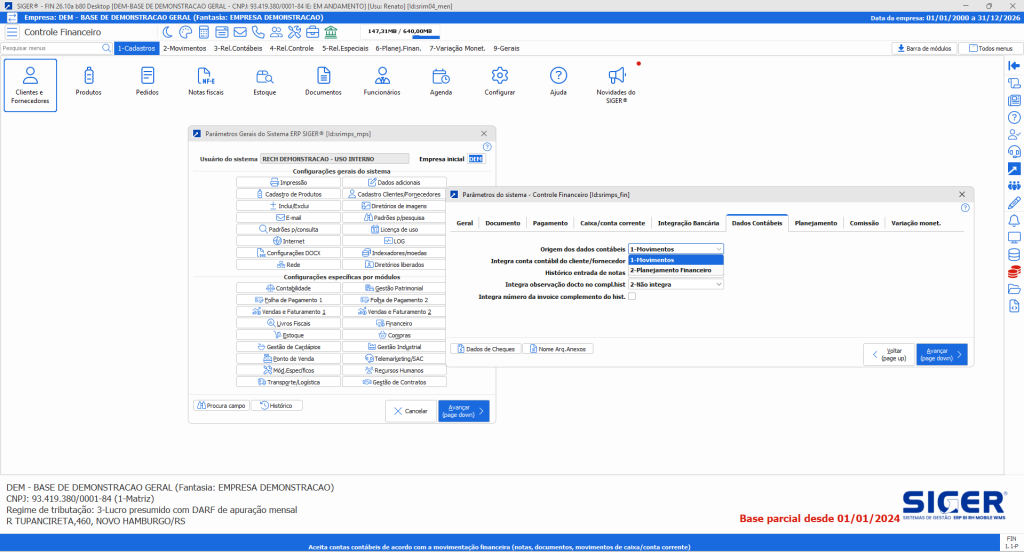Viewport: 1024px width, 552px height.
Task: Click hamburger menu icon beside Controle Financeiro
Action: (x=12, y=32)
